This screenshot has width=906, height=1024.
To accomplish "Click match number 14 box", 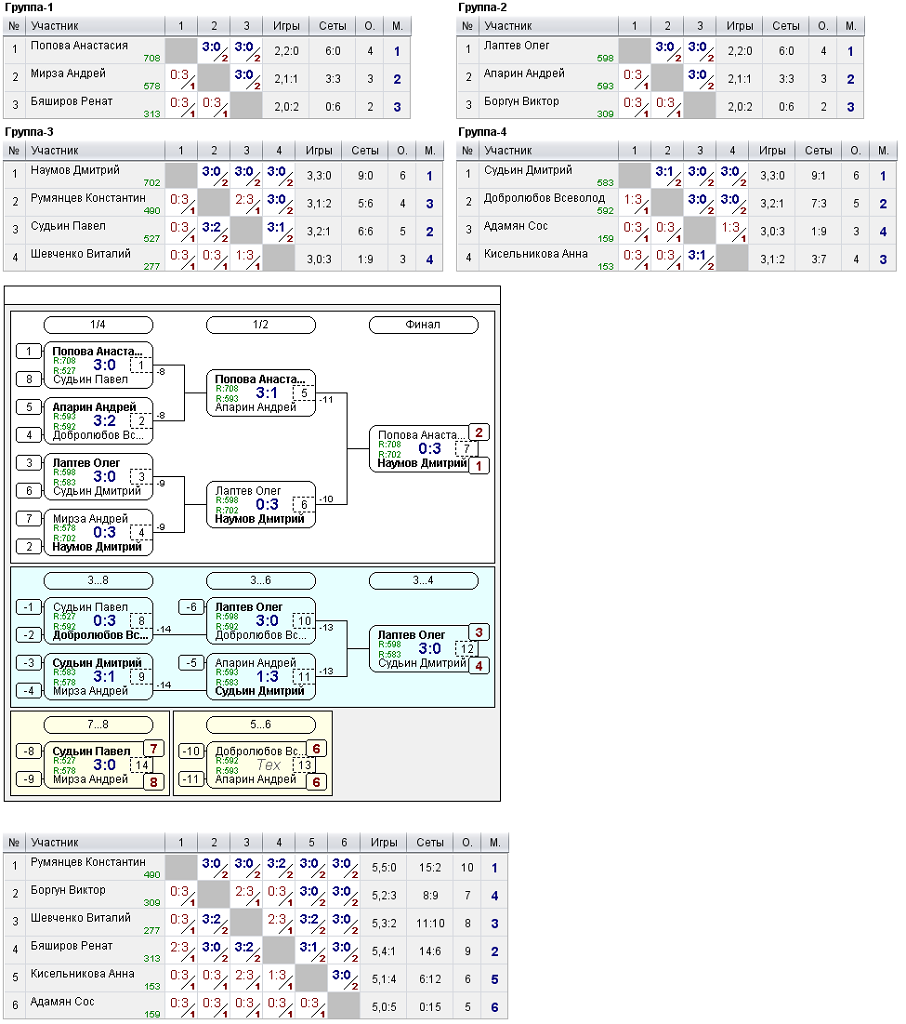I will coord(141,765).
